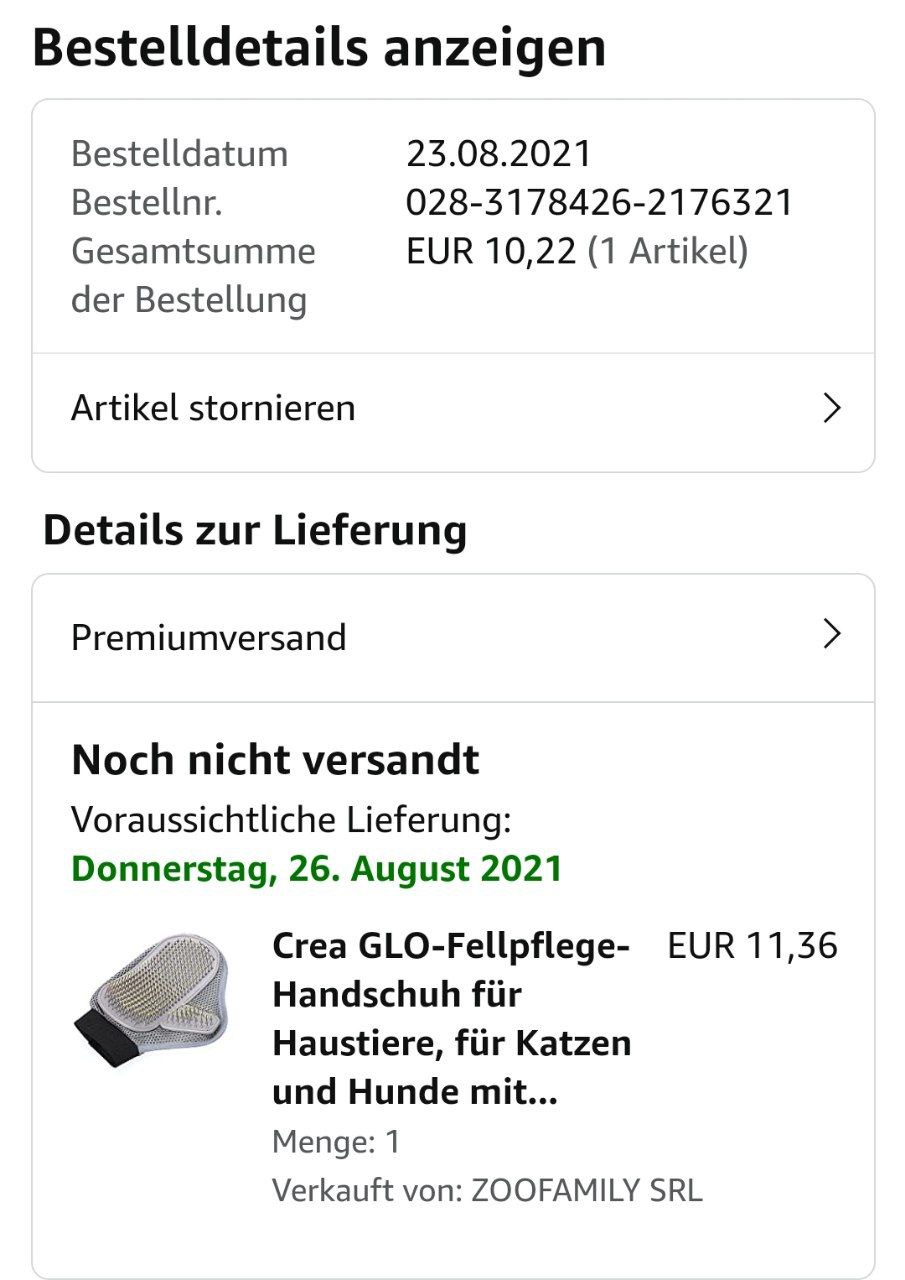The height and width of the screenshot is (1280, 905).
Task: Tap the Bestelldatum value 23.08.2021
Action: pyautogui.click(x=499, y=154)
